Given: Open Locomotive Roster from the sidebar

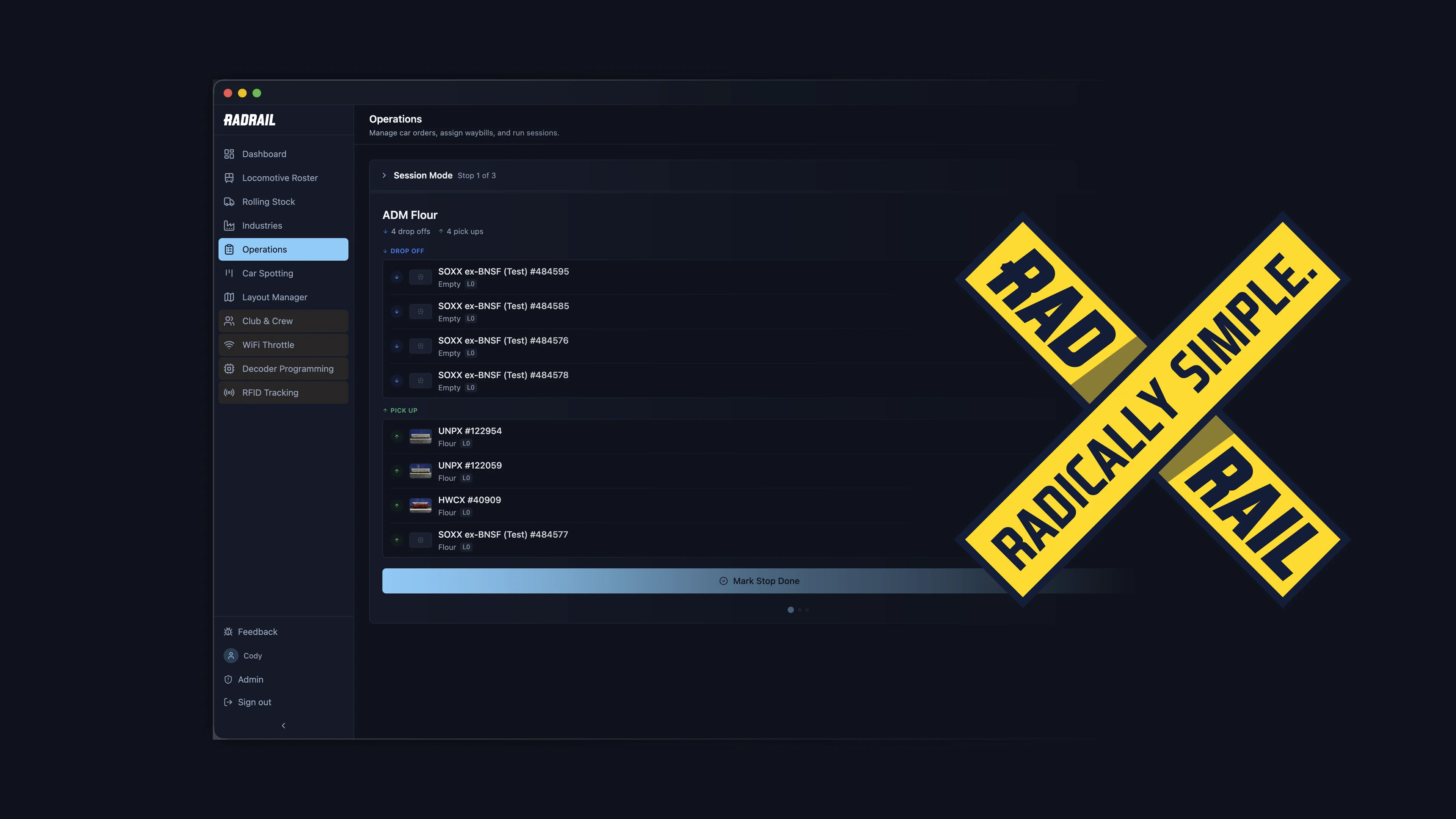Looking at the screenshot, I should pos(283,178).
